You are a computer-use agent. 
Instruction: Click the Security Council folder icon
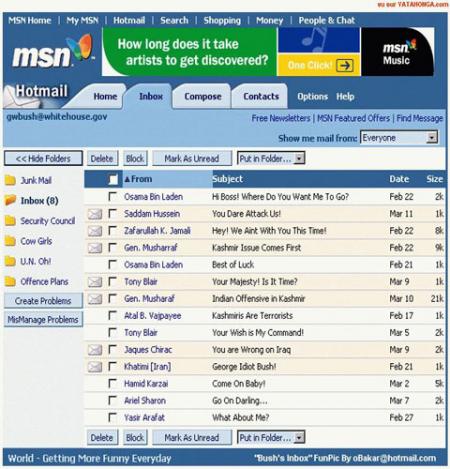pyautogui.click(x=10, y=221)
